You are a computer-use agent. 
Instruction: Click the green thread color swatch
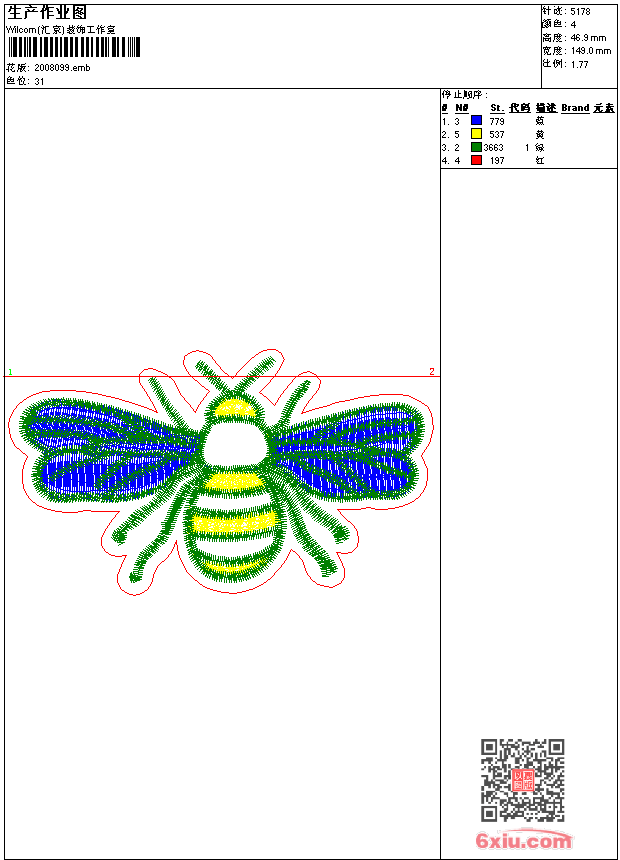(x=476, y=147)
